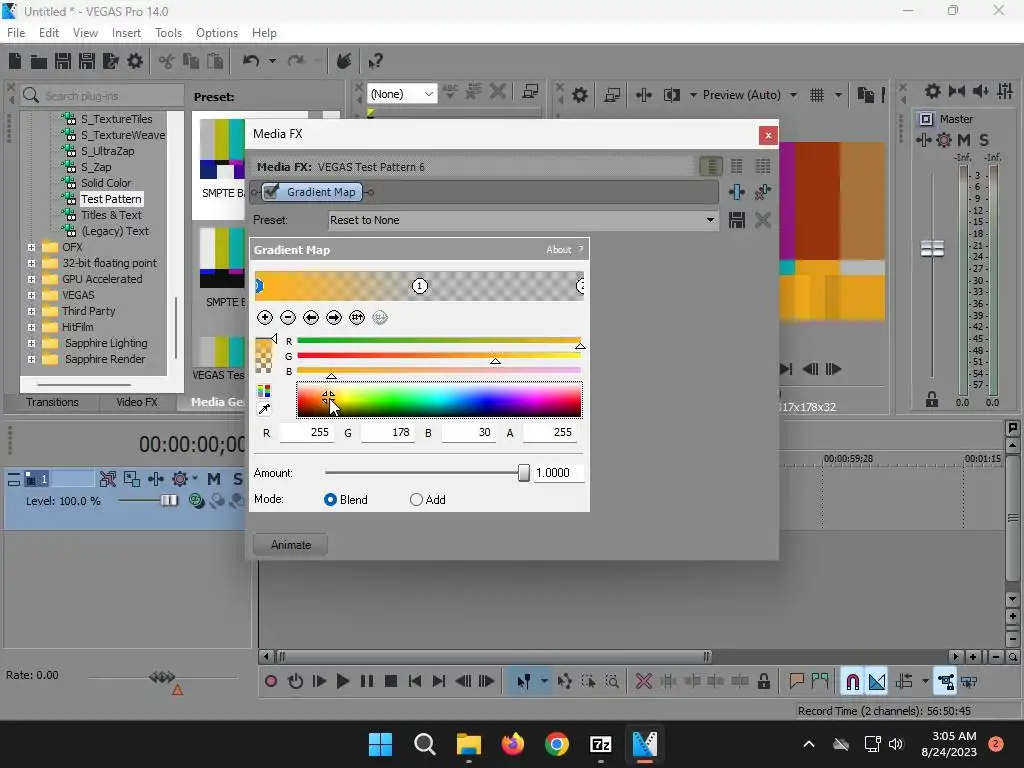Viewport: 1024px width, 768px height.
Task: Click the Undo arrow icon
Action: [251, 61]
